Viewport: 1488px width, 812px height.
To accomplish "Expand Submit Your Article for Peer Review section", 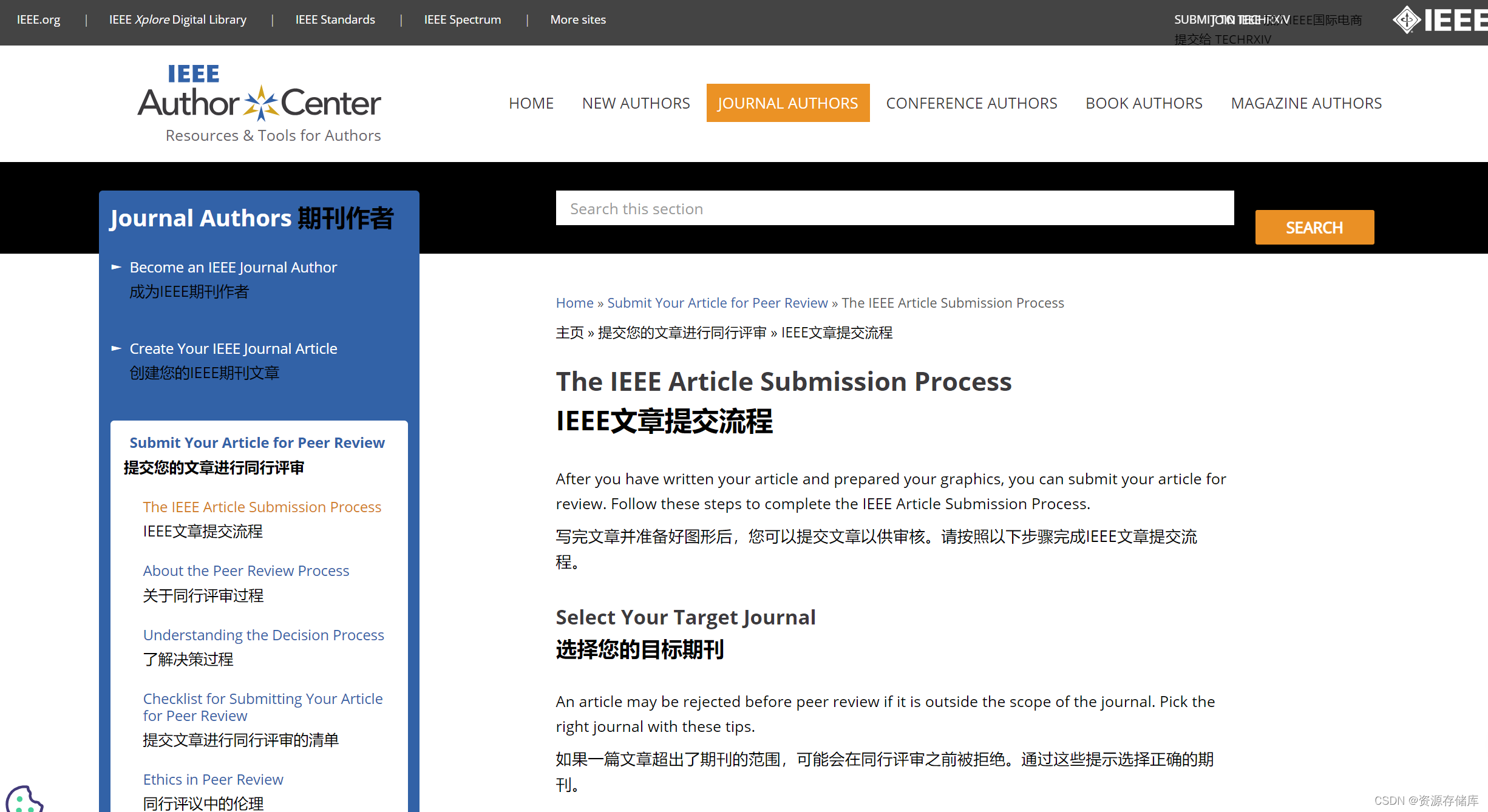I will [257, 442].
